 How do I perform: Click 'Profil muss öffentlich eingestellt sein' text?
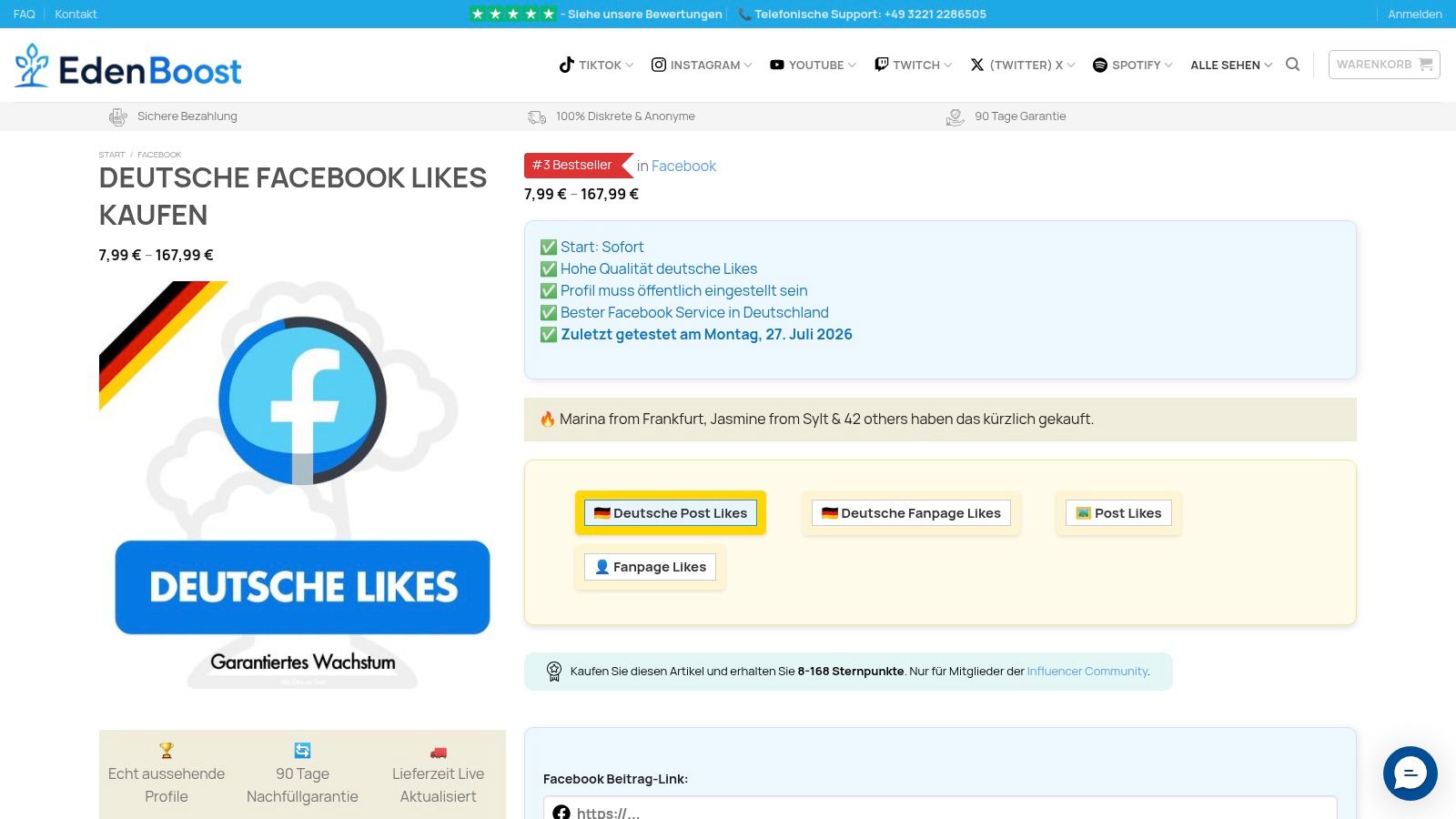pyautogui.click(x=683, y=290)
